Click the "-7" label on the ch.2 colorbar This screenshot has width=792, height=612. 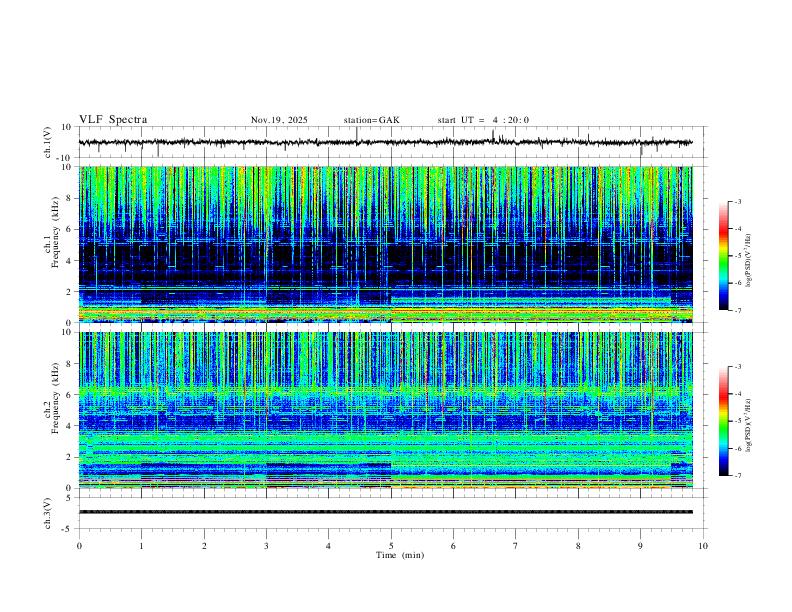point(737,475)
